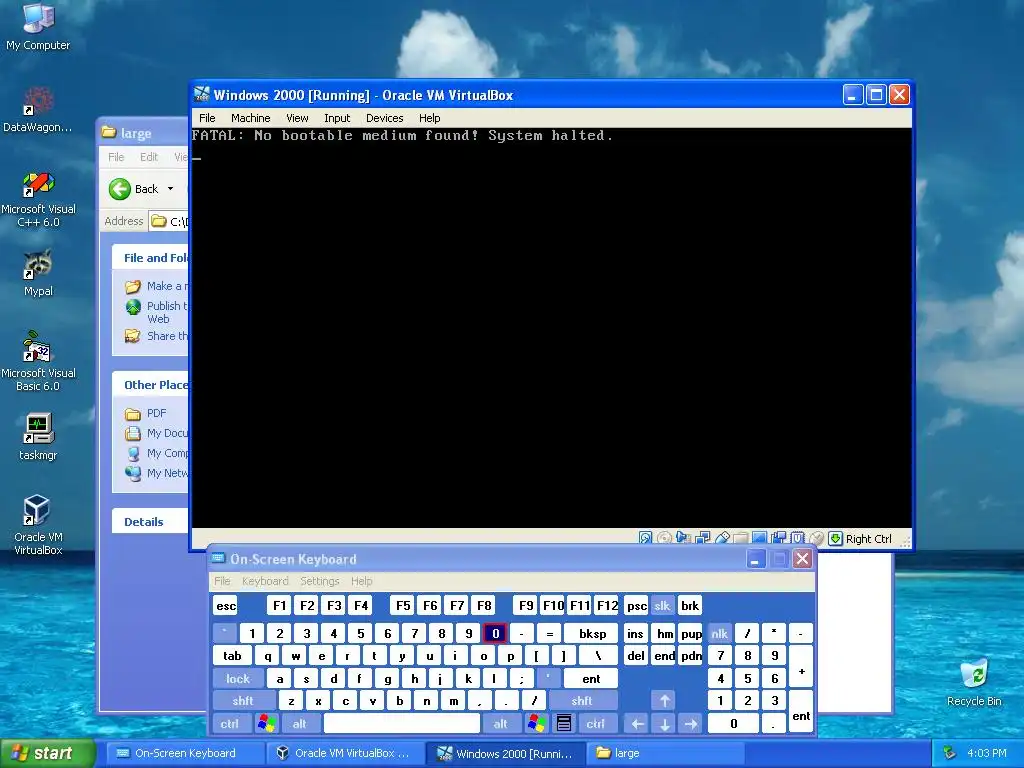The image size is (1024, 768).
Task: Toggle the nlk num lock key
Action: [720, 633]
